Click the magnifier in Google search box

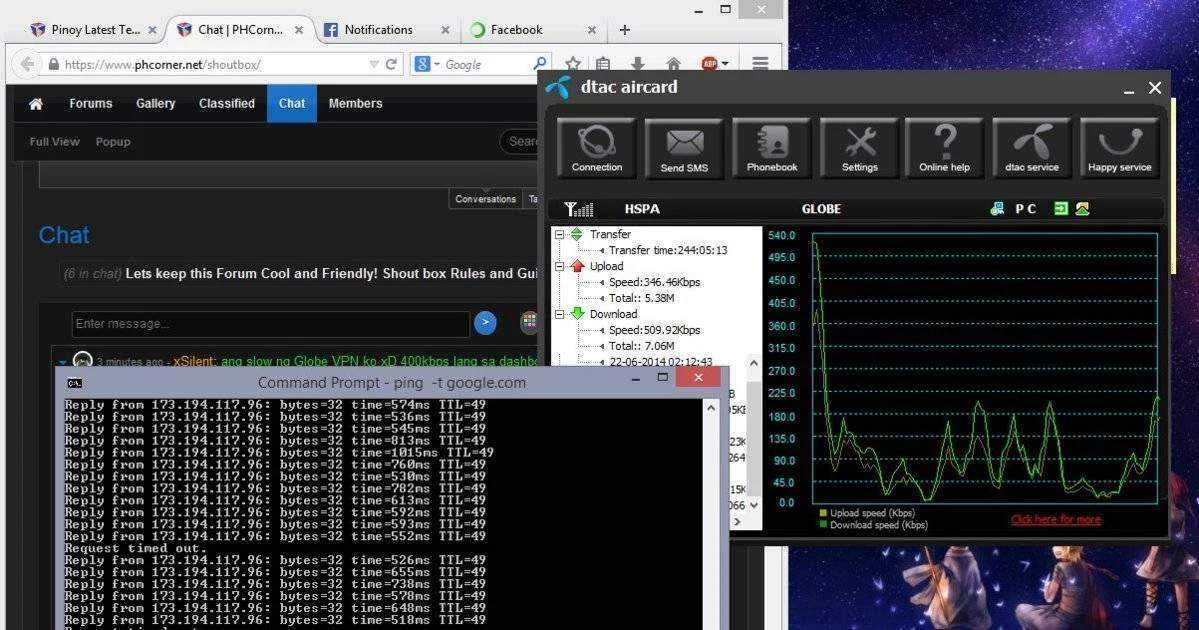tap(540, 64)
